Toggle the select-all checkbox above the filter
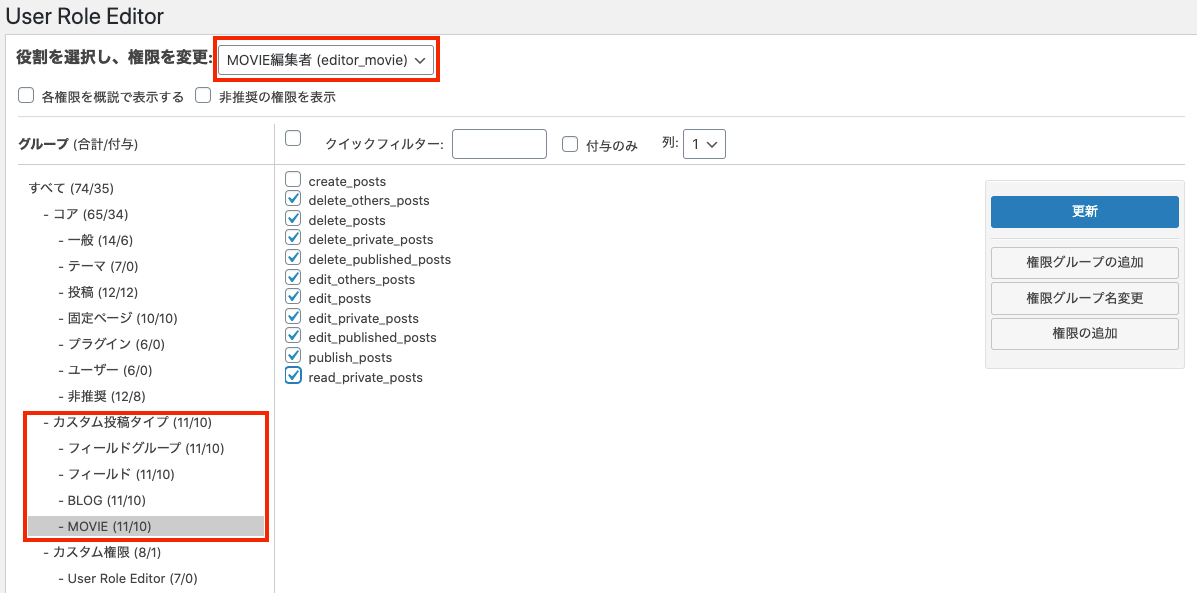This screenshot has height=593, width=1197. coord(294,139)
